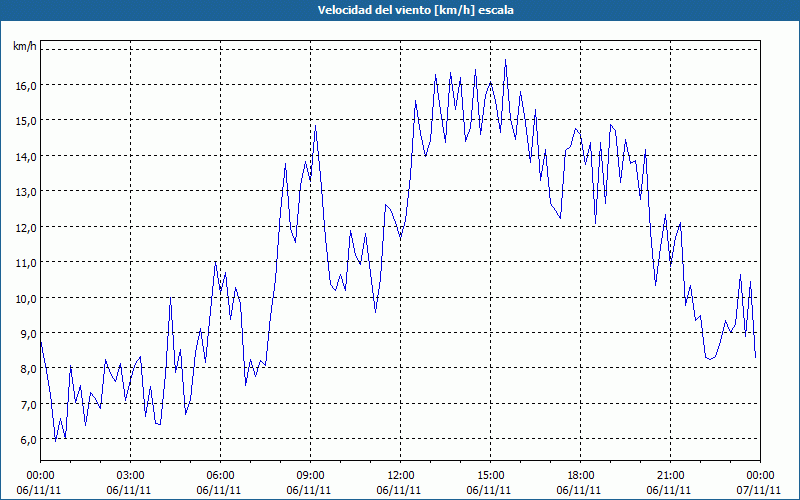The width and height of the screenshot is (800, 500).
Task: Click the 09:00 time axis label
Action: click(x=310, y=476)
